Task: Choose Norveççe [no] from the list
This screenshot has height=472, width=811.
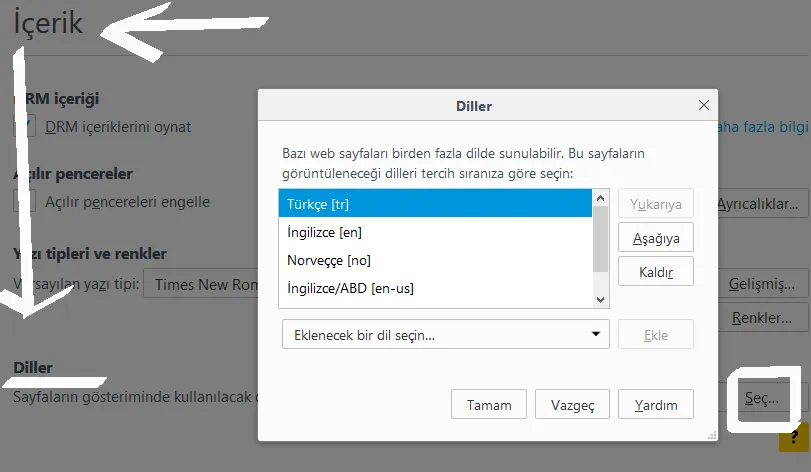Action: 435,260
